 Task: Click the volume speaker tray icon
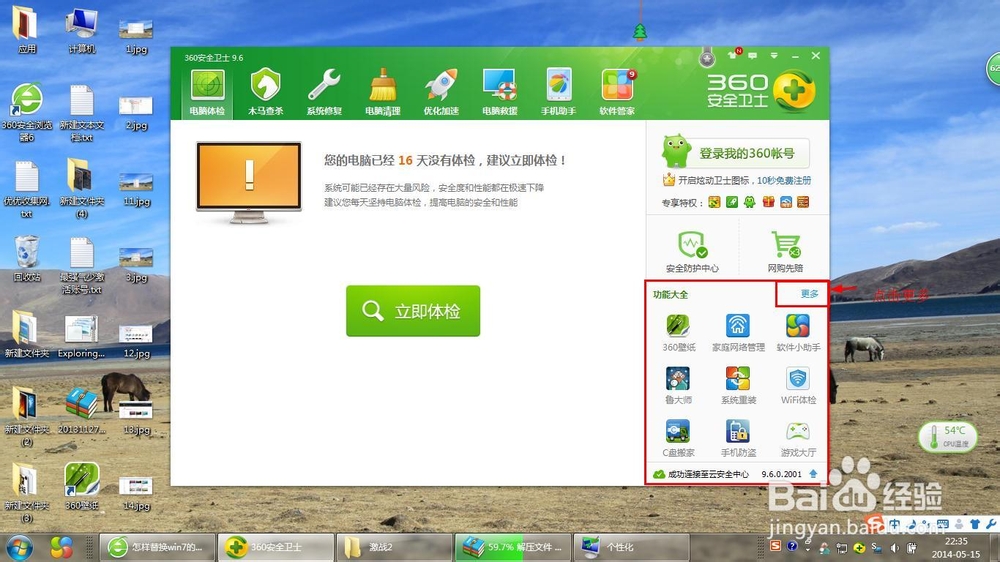894,548
